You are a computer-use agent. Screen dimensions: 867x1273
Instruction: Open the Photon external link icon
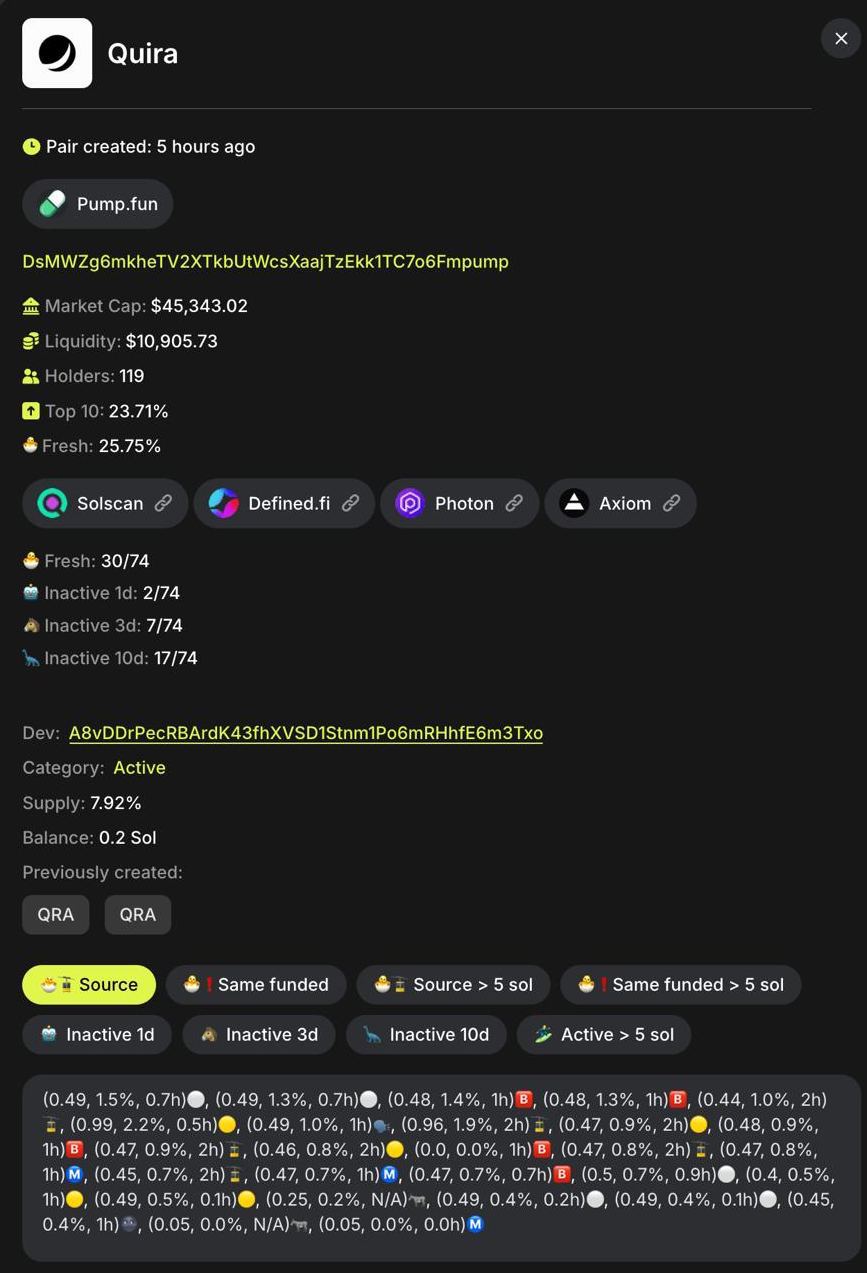point(514,503)
